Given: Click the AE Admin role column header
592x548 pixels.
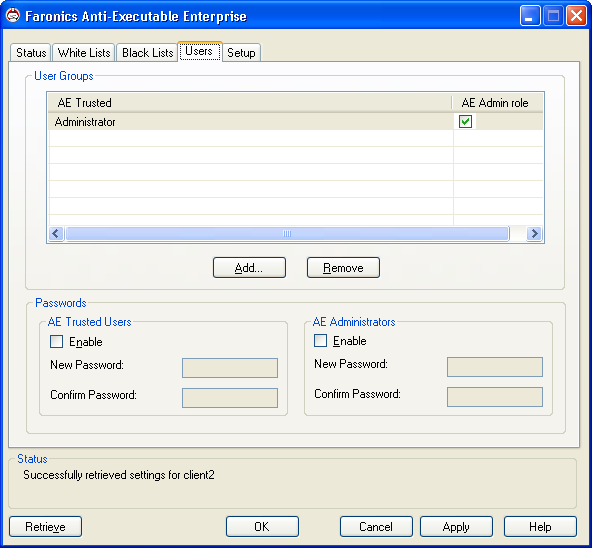Looking at the screenshot, I should tap(497, 103).
